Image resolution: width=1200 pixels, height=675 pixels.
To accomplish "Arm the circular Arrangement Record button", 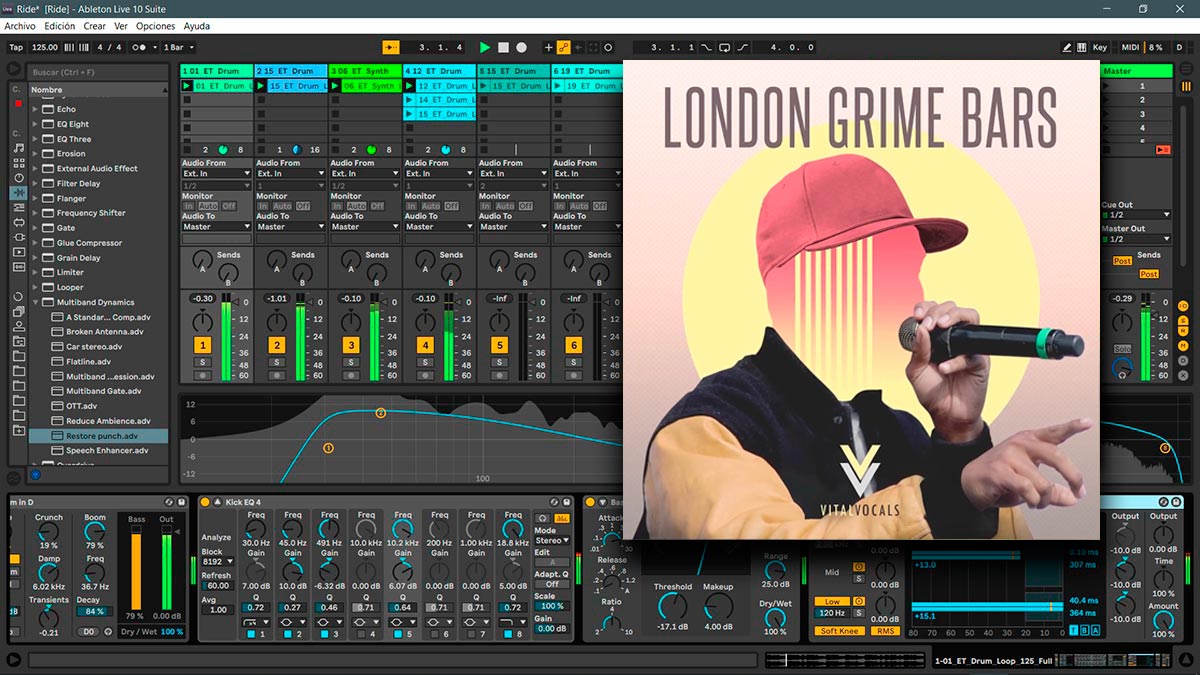I will tap(521, 47).
